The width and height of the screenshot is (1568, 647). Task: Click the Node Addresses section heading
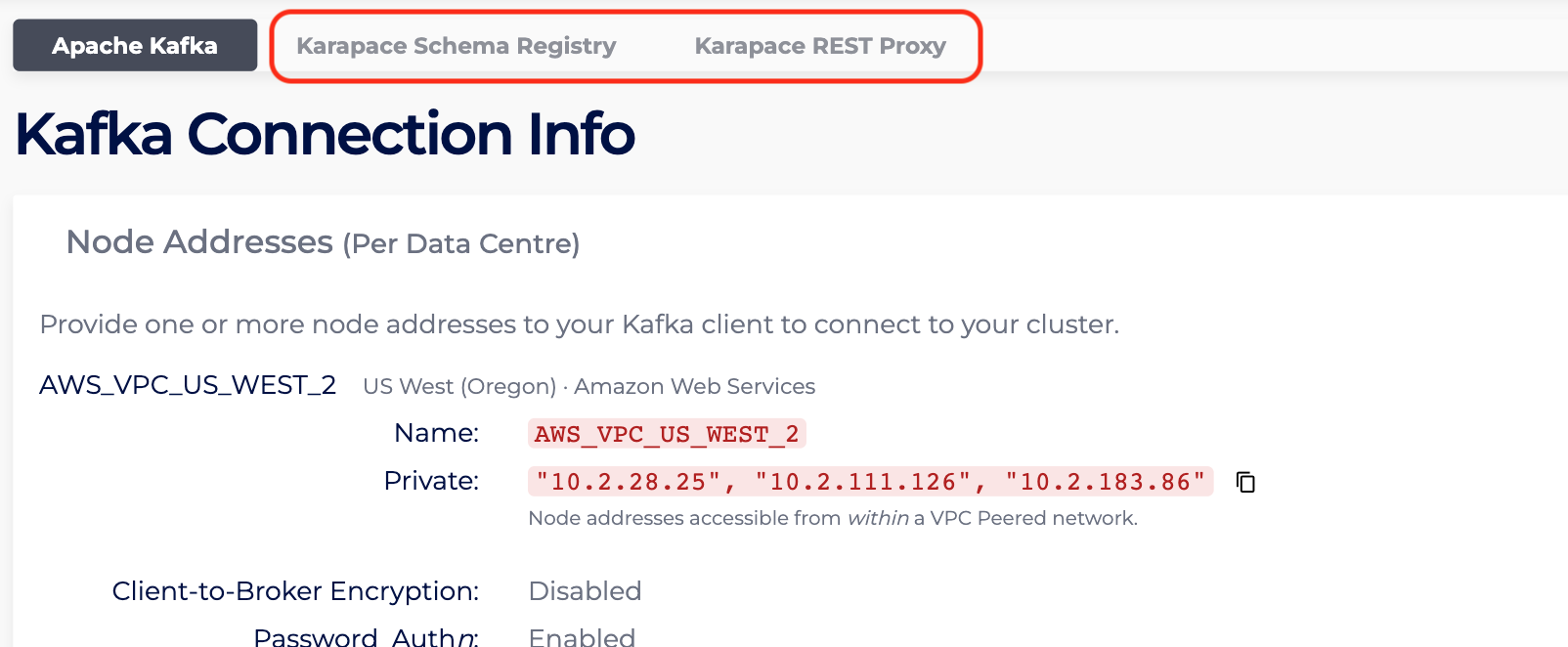point(199,242)
